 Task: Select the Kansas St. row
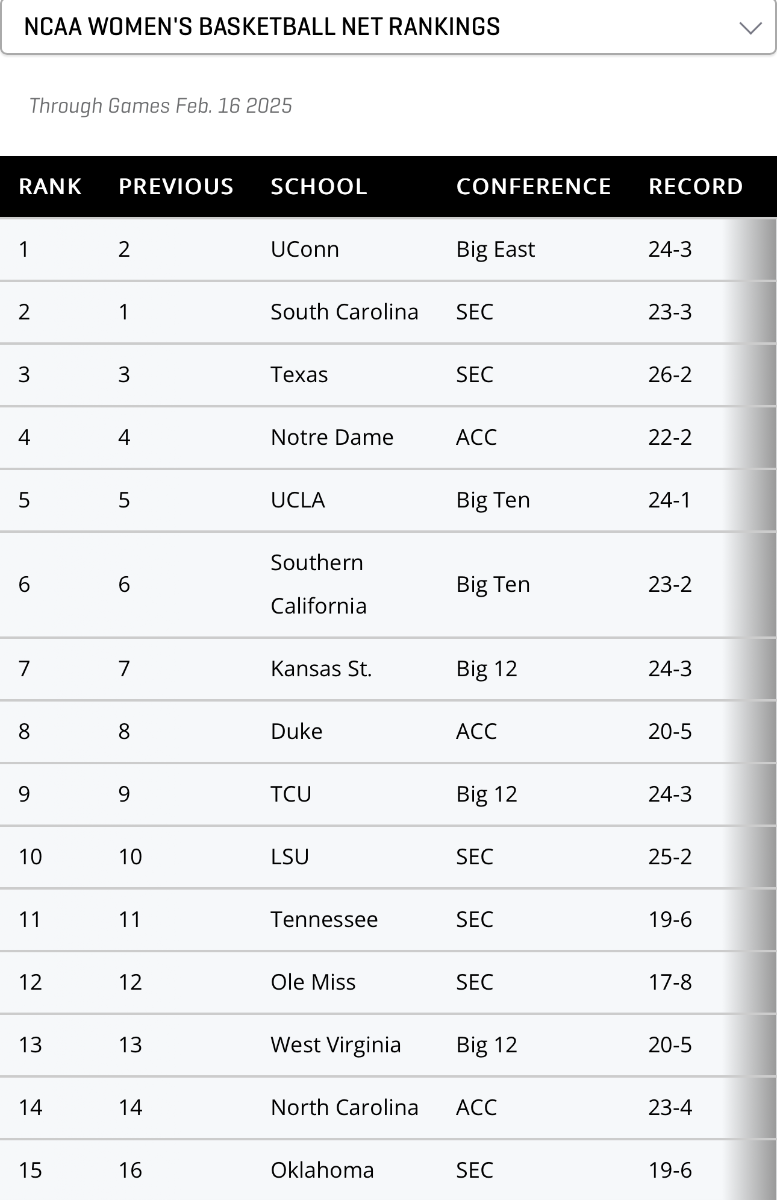coord(388,669)
